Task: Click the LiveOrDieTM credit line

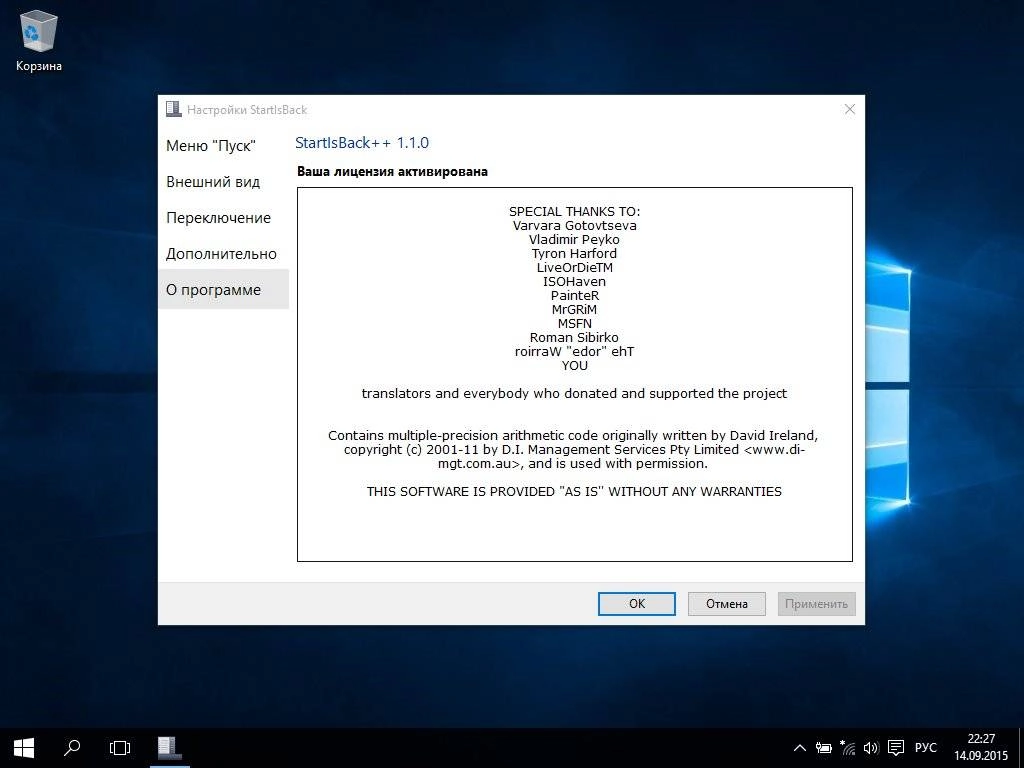Action: tap(575, 267)
